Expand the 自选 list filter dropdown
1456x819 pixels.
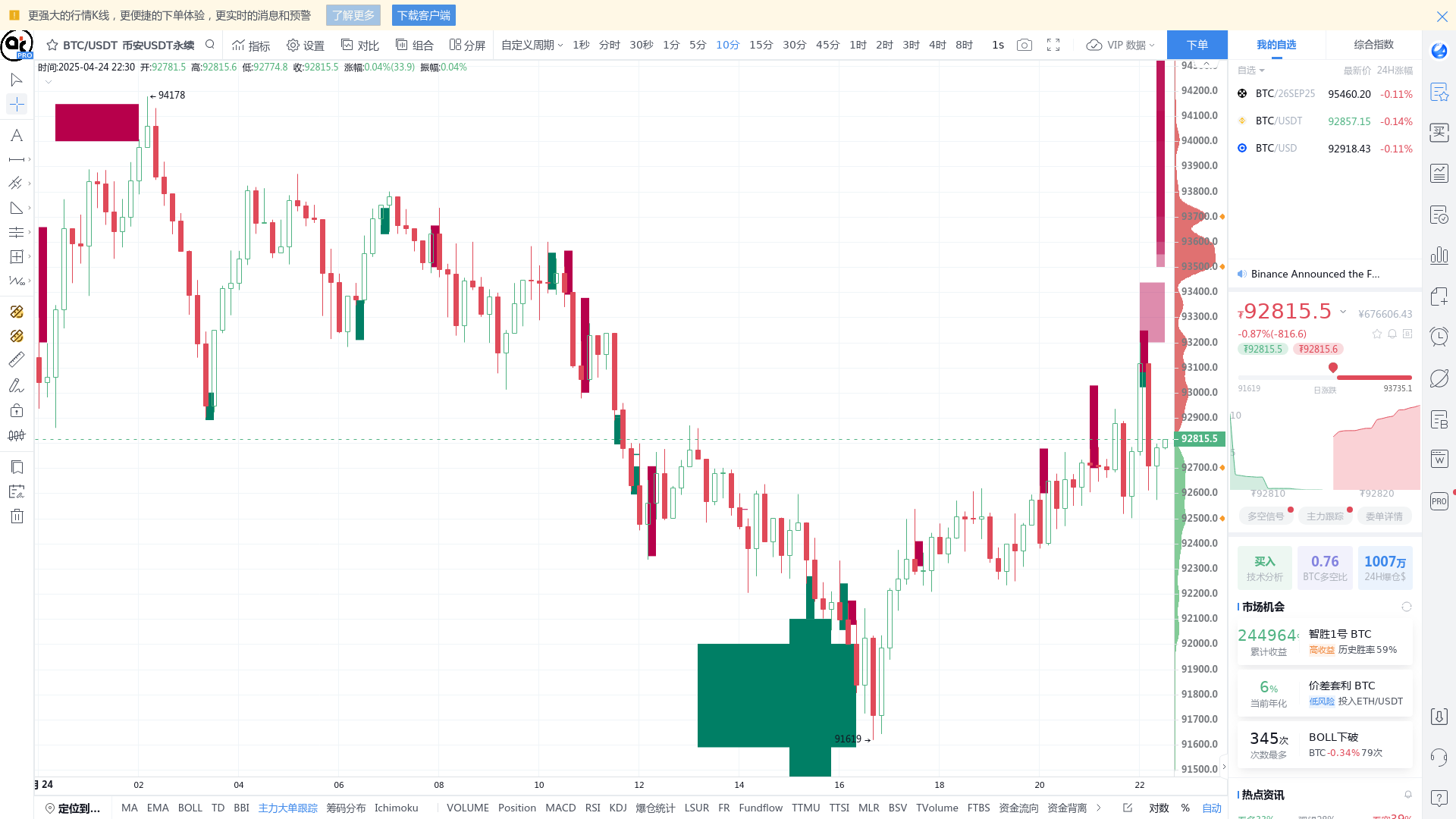click(x=1251, y=71)
